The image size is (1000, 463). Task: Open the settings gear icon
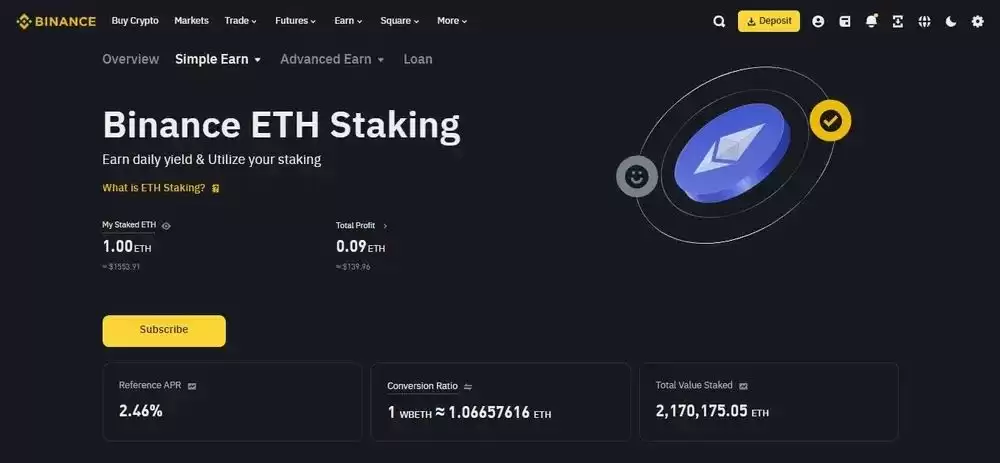(978, 21)
